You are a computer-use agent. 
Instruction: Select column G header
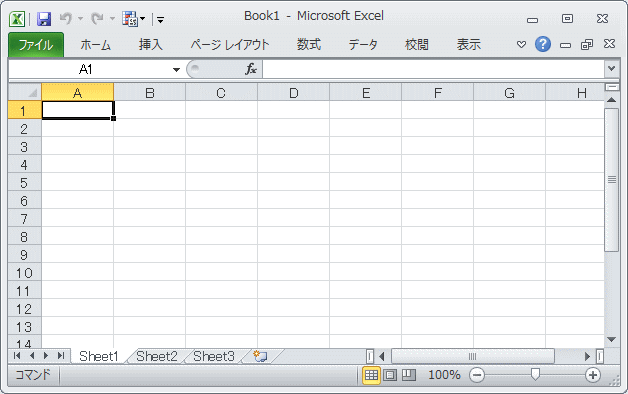[509, 92]
